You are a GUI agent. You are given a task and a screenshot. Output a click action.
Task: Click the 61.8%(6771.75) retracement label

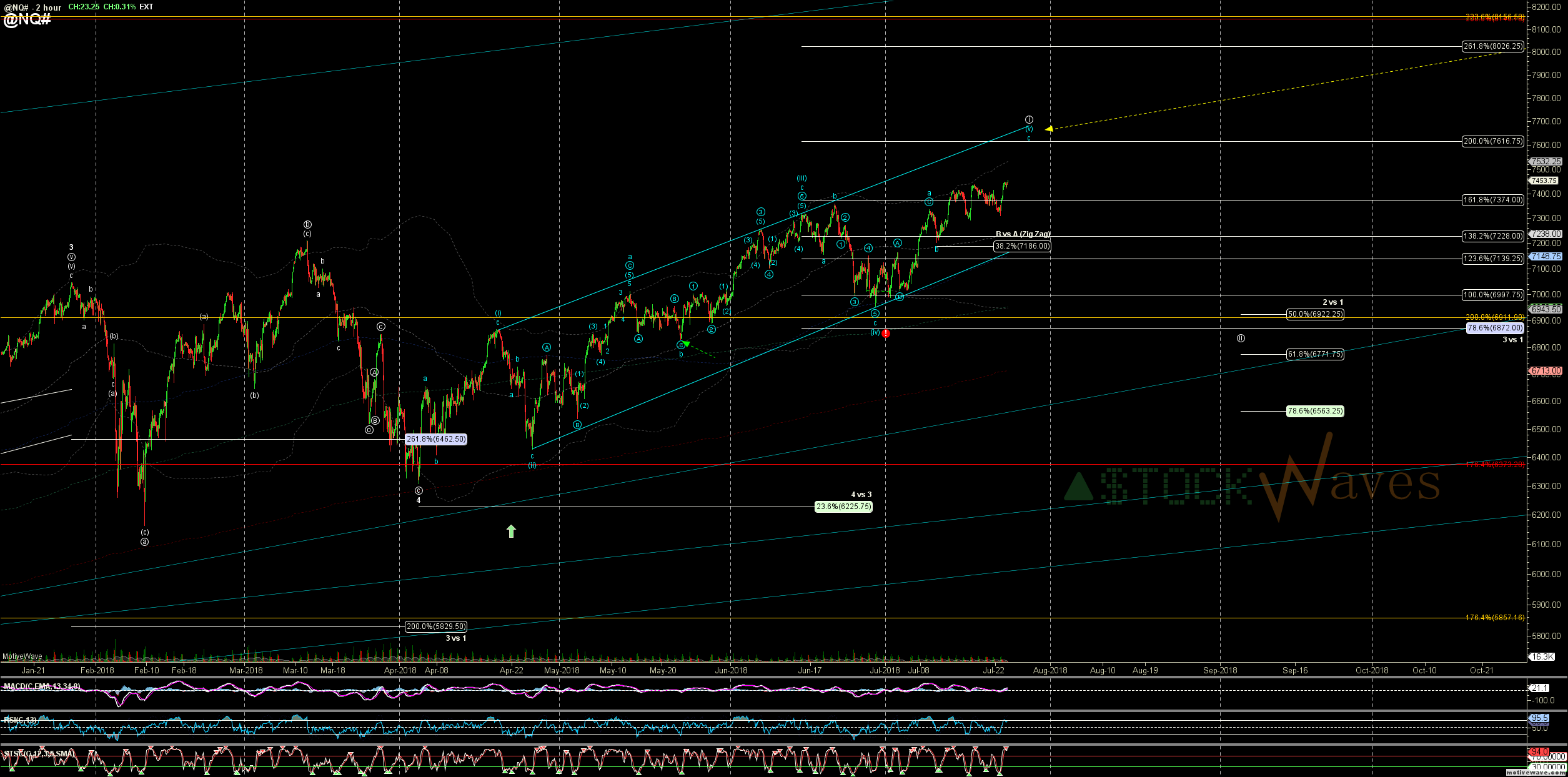pos(1315,354)
